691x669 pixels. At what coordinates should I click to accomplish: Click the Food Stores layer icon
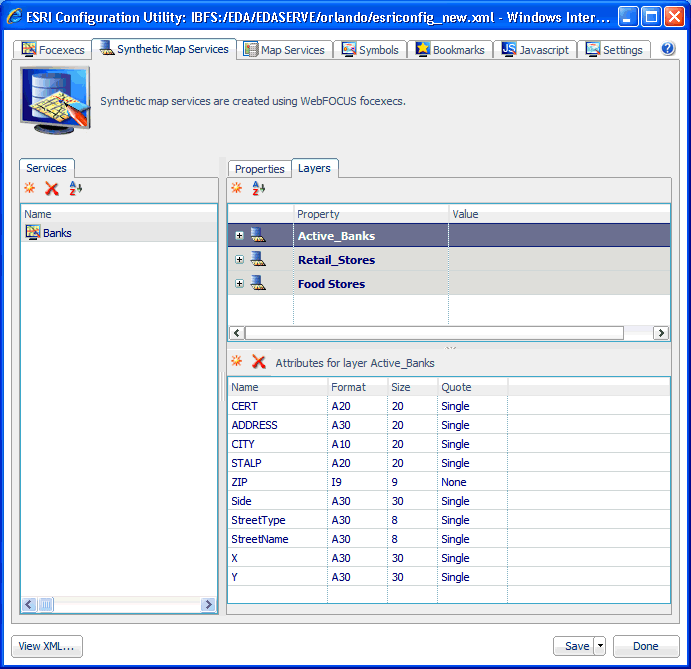(x=258, y=282)
